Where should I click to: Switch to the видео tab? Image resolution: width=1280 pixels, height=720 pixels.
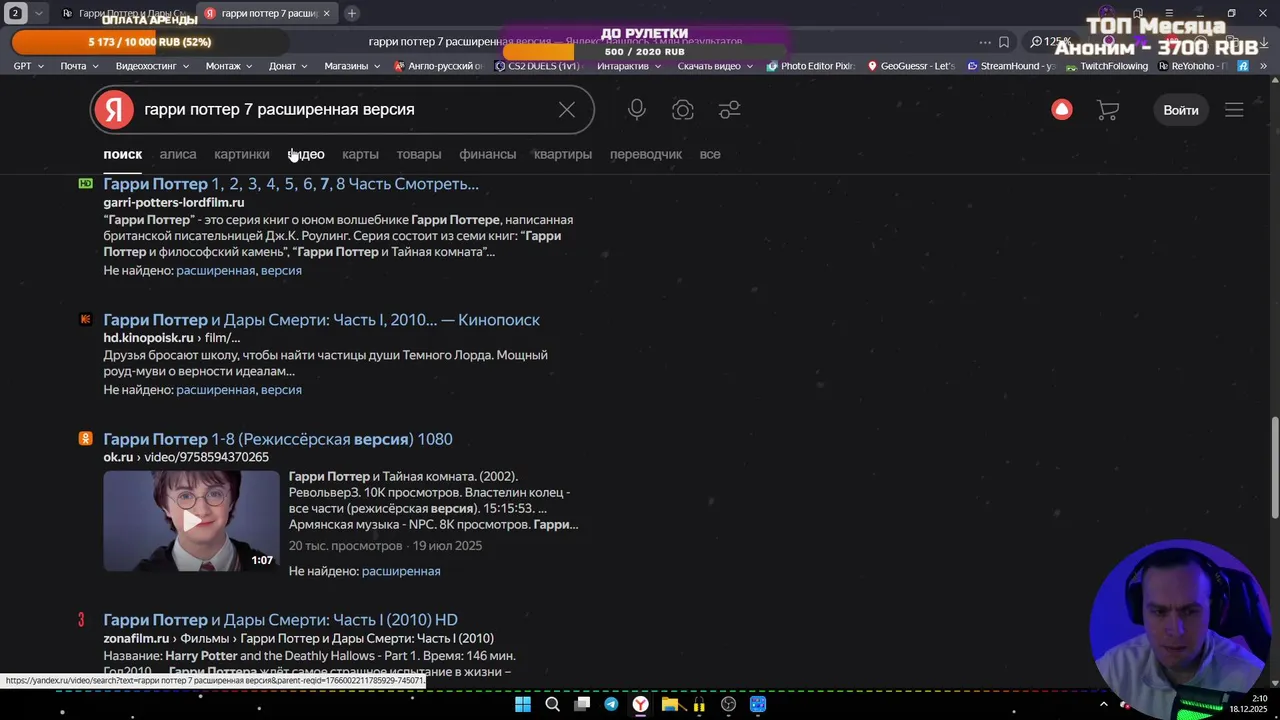306,154
